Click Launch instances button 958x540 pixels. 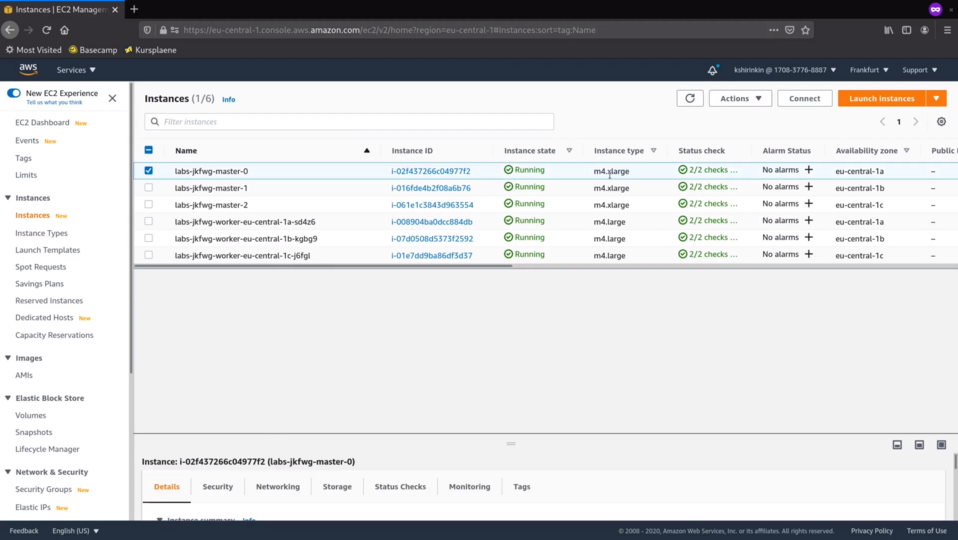pos(882,98)
